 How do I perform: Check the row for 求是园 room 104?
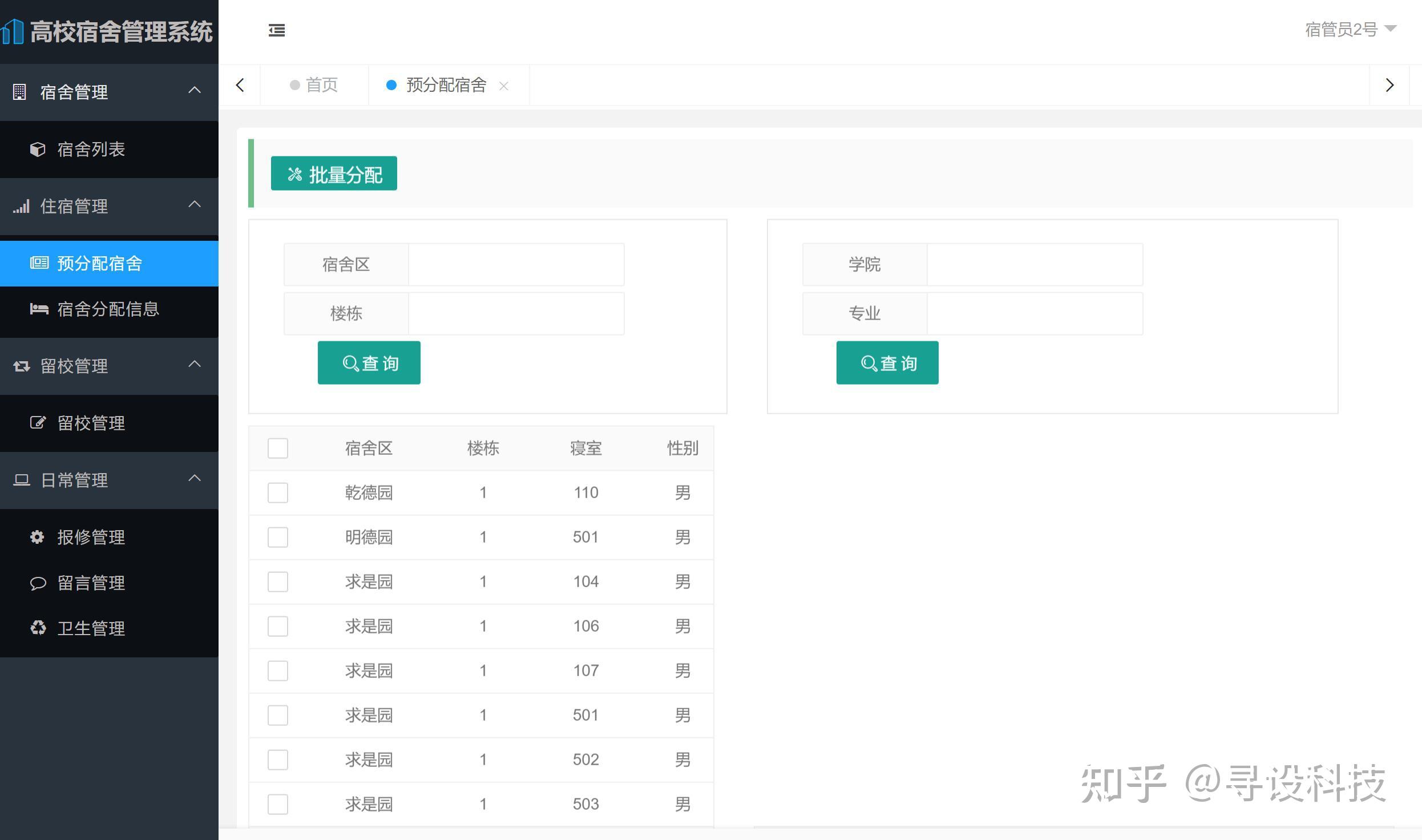[x=278, y=581]
